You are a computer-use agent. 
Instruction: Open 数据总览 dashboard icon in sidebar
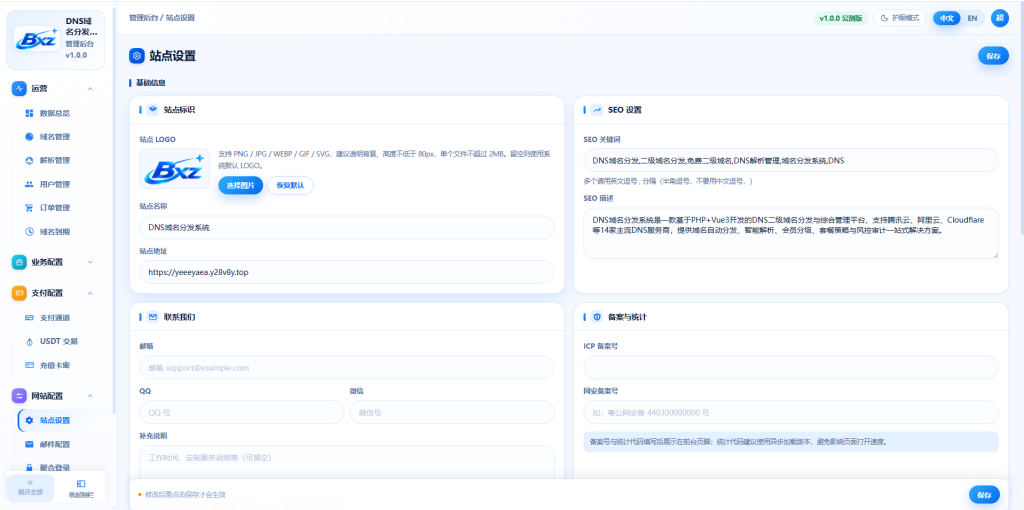point(29,113)
